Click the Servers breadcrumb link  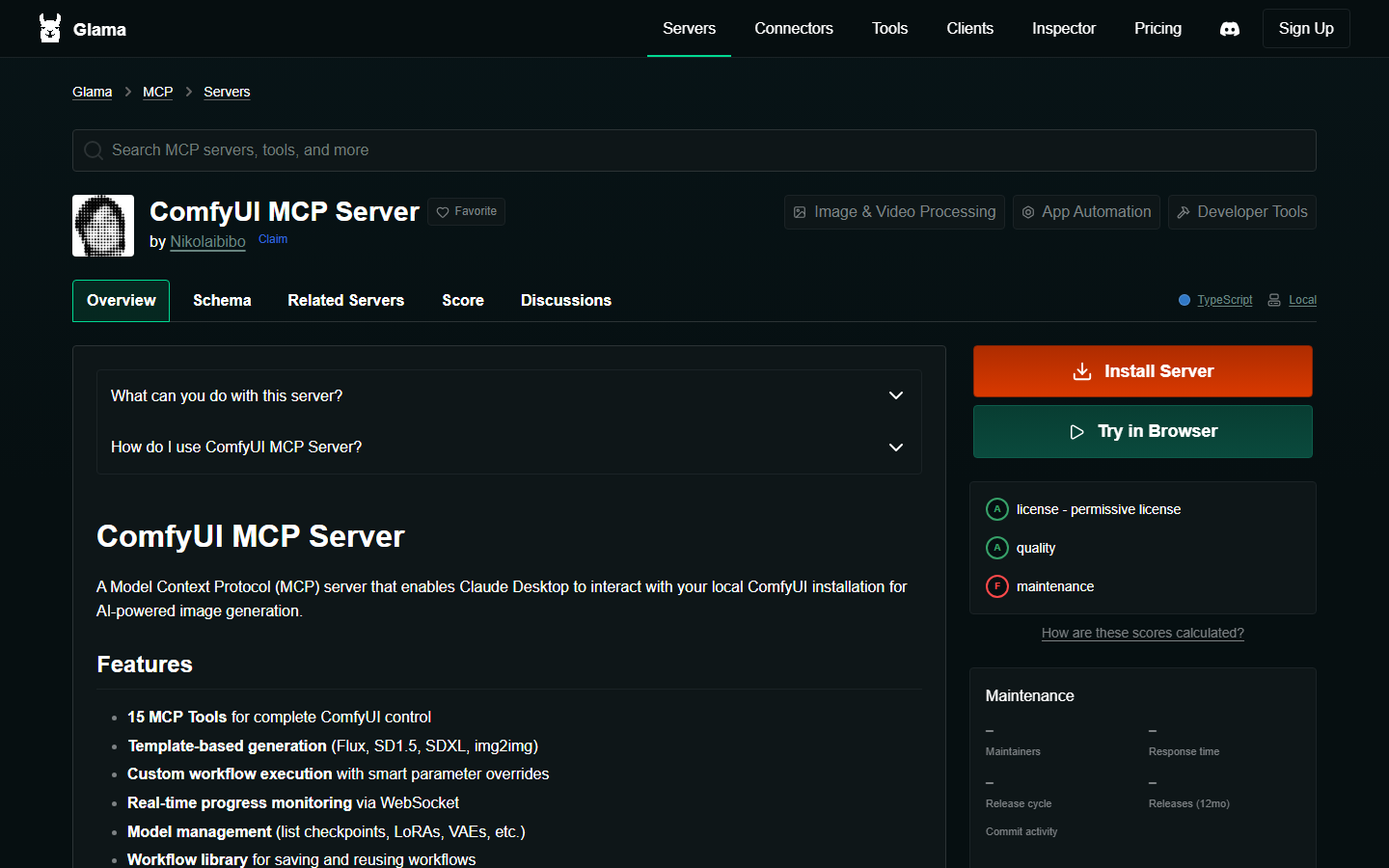(227, 92)
